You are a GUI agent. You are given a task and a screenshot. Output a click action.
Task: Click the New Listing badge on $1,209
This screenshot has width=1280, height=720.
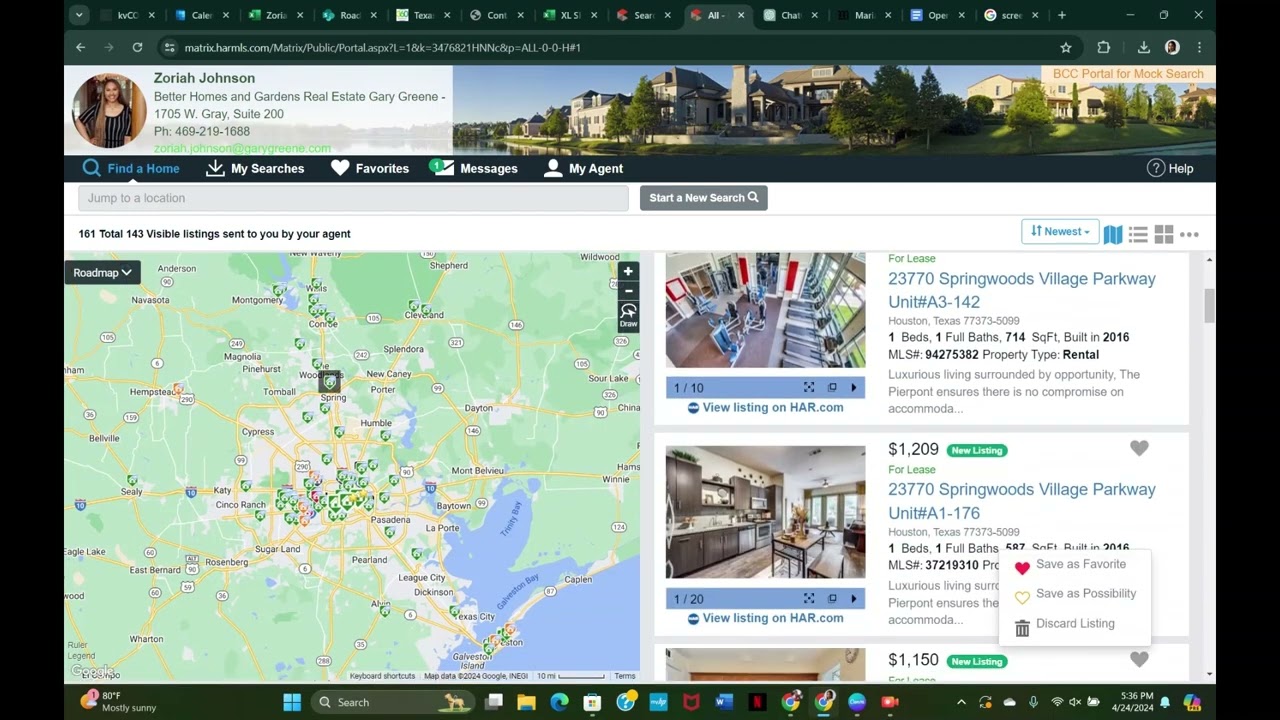976,450
